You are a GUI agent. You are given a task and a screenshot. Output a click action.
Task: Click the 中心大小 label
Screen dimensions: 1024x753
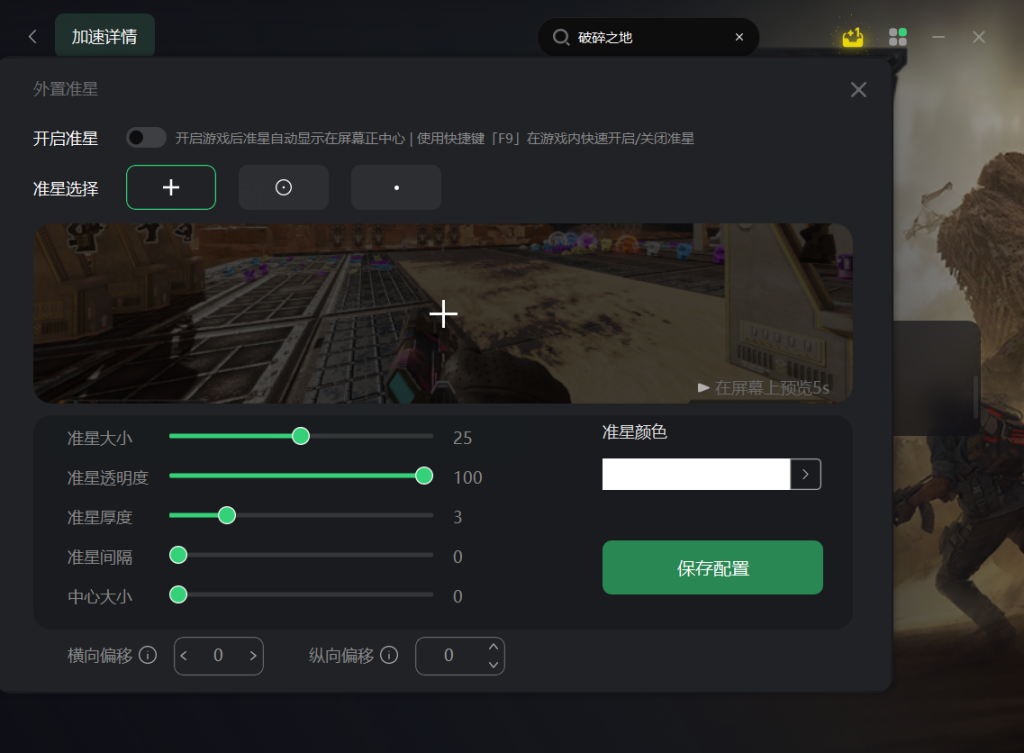100,597
